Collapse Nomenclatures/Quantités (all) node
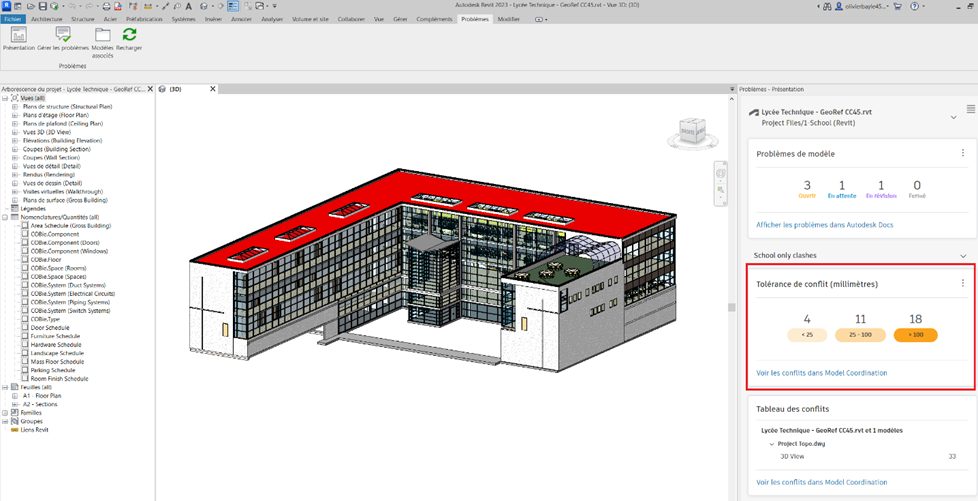 (x=5, y=217)
